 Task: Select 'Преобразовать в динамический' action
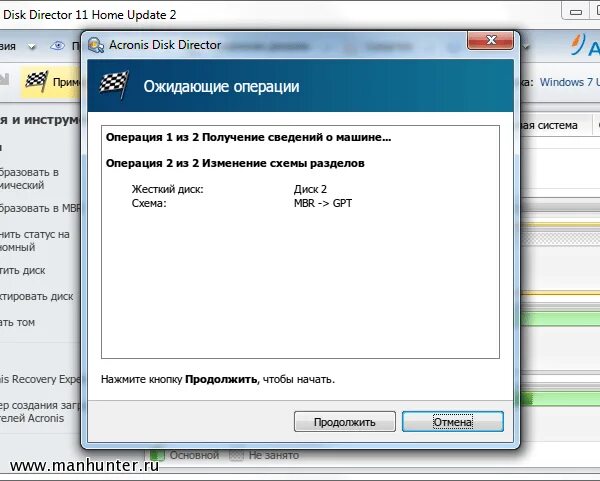[x=29, y=179]
